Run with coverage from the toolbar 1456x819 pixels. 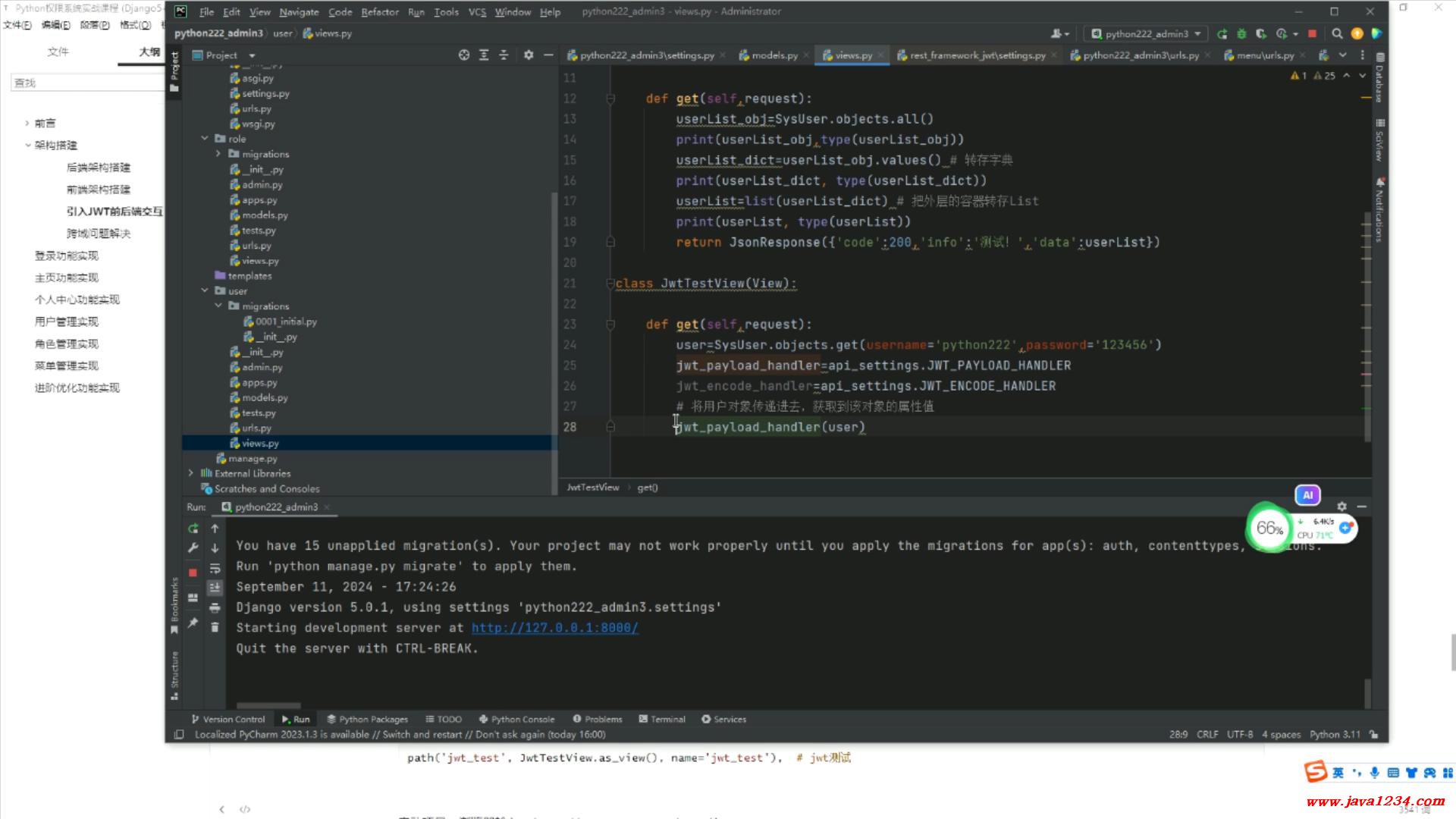coord(1261,33)
